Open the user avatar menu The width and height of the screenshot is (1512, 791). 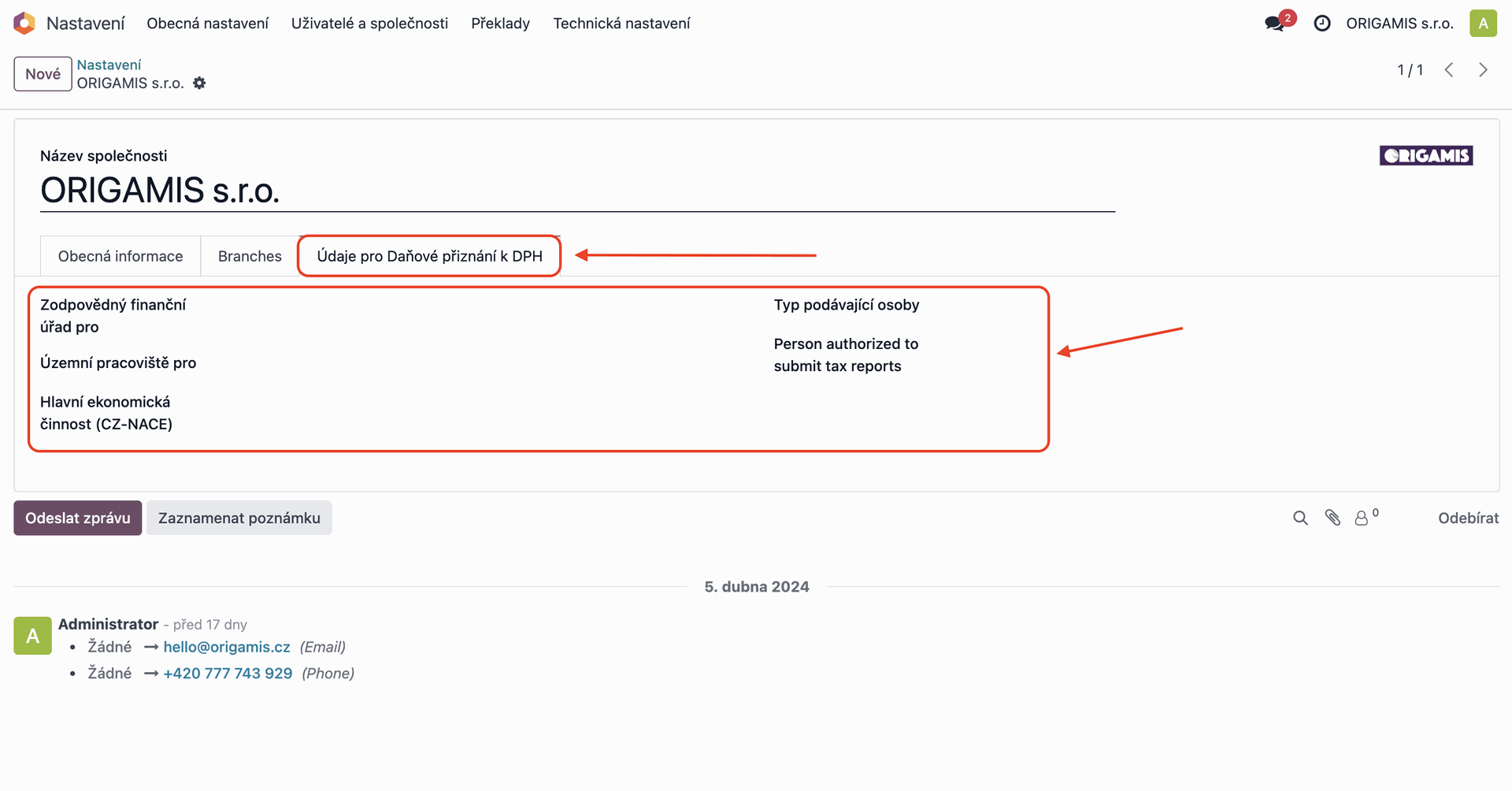click(x=1483, y=24)
